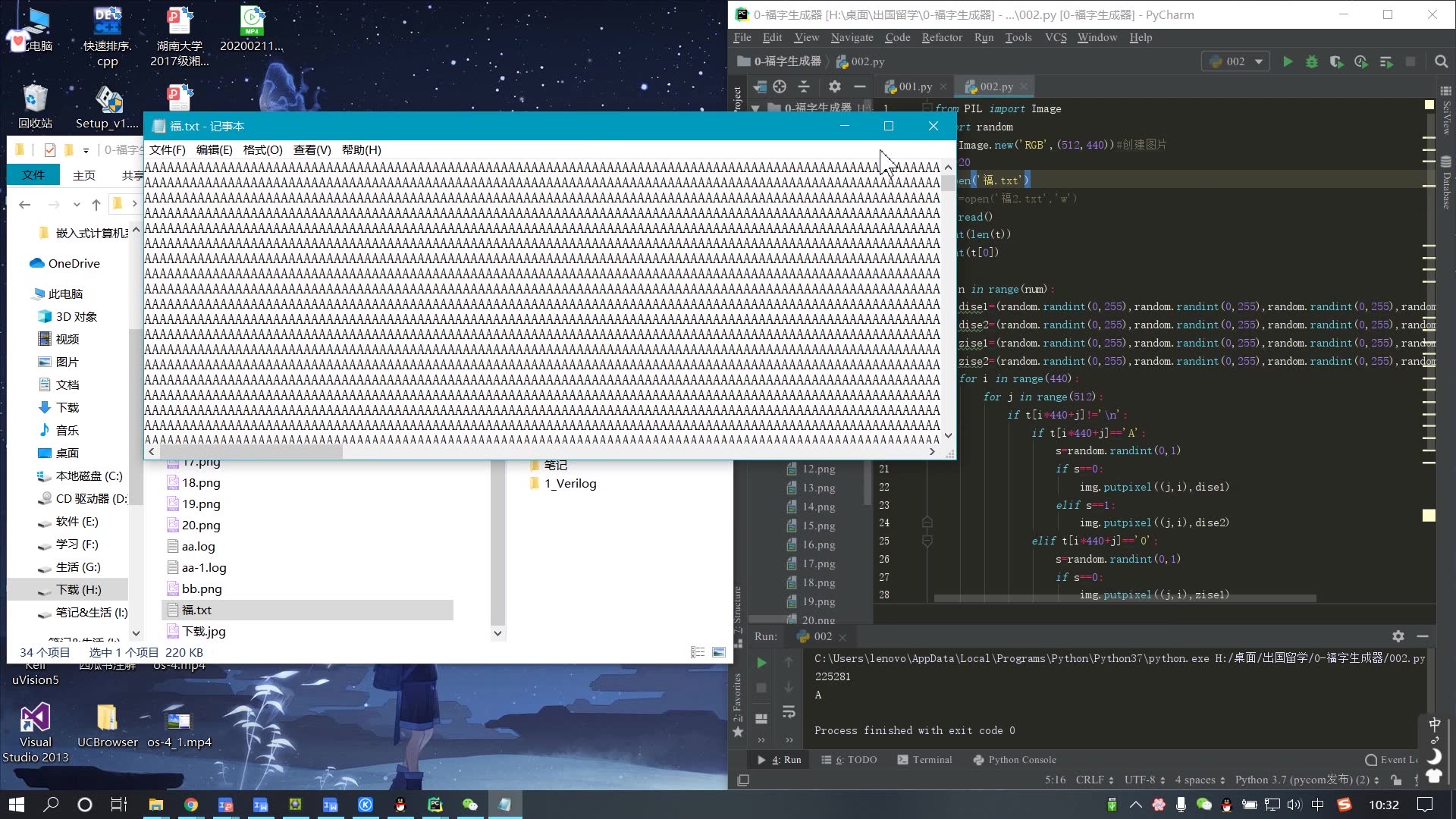Open UTF-8 encoding selector in status bar
Screen dimensions: 1456x819
(1144, 780)
